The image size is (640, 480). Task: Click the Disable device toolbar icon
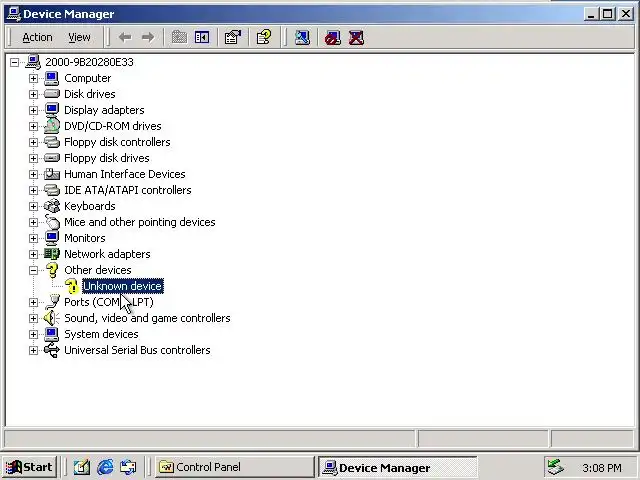tap(333, 38)
